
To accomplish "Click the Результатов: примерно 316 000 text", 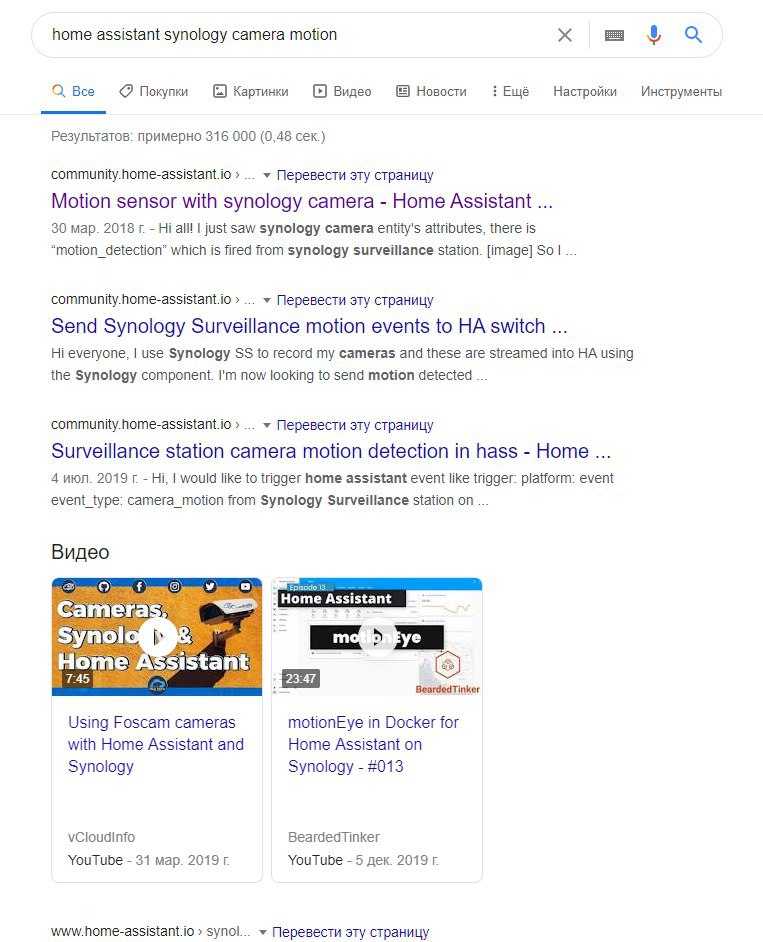I will coord(188,136).
